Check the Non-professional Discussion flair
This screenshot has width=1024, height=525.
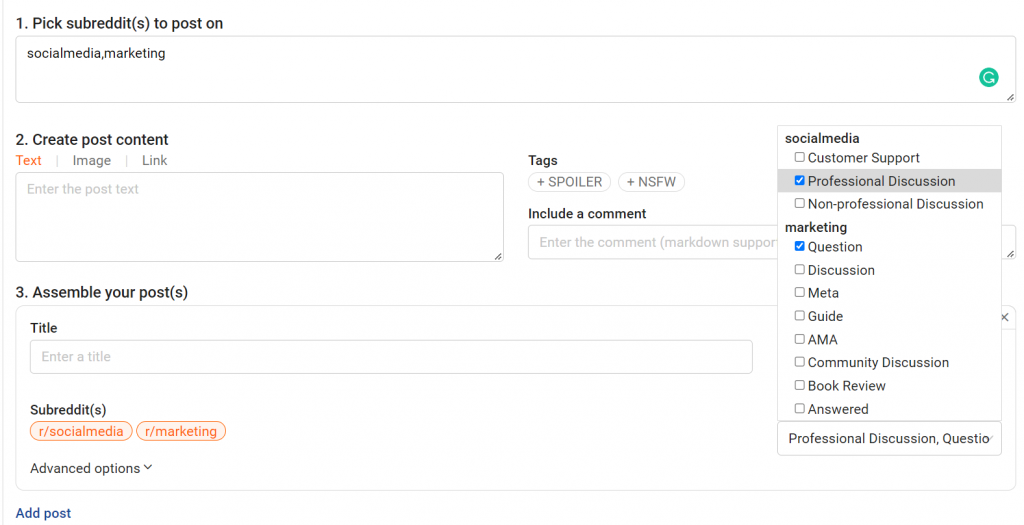[799, 204]
